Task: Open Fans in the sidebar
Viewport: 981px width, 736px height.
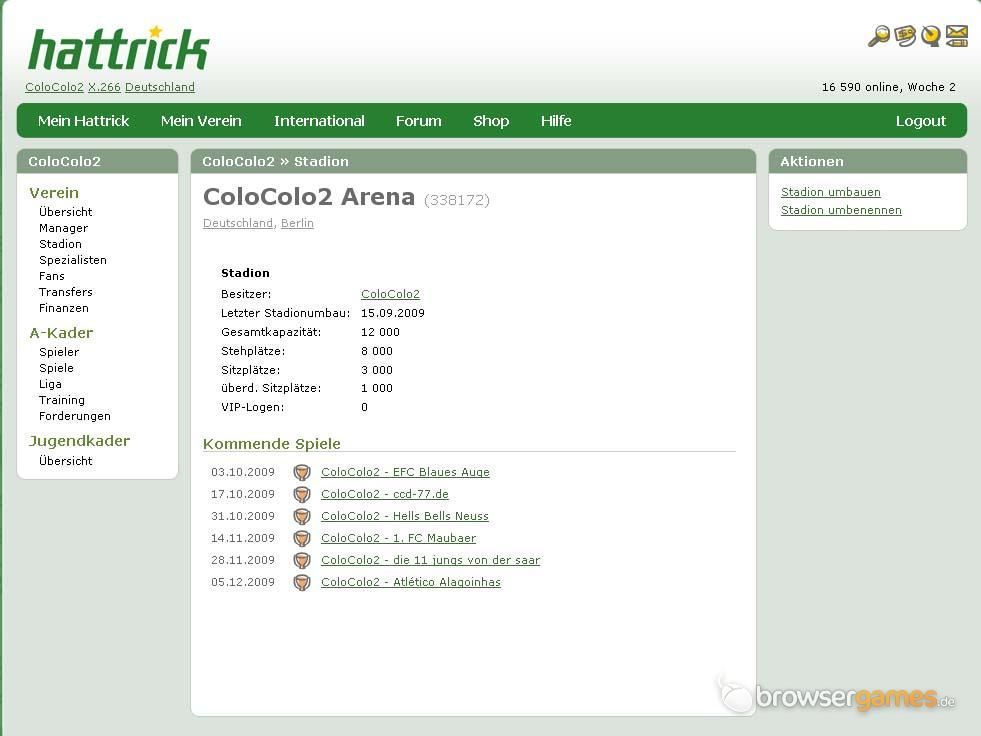Action: pos(52,277)
